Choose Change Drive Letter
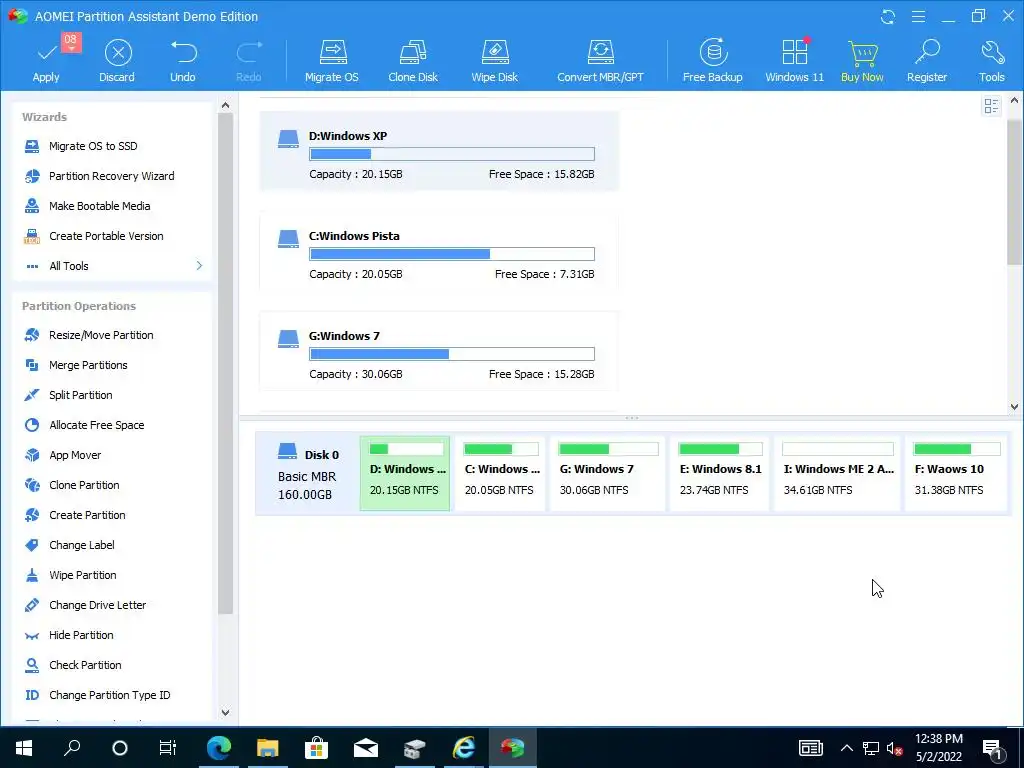The width and height of the screenshot is (1024, 768). click(97, 605)
